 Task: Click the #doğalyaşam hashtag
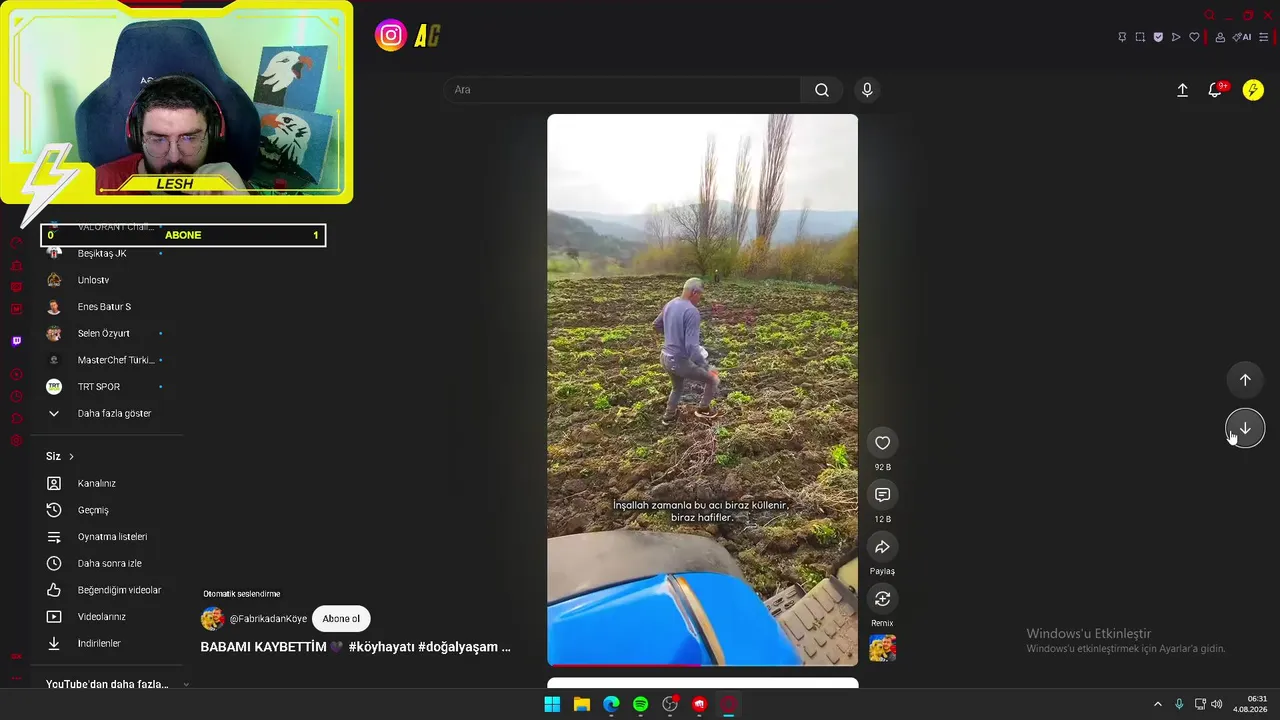tap(459, 647)
